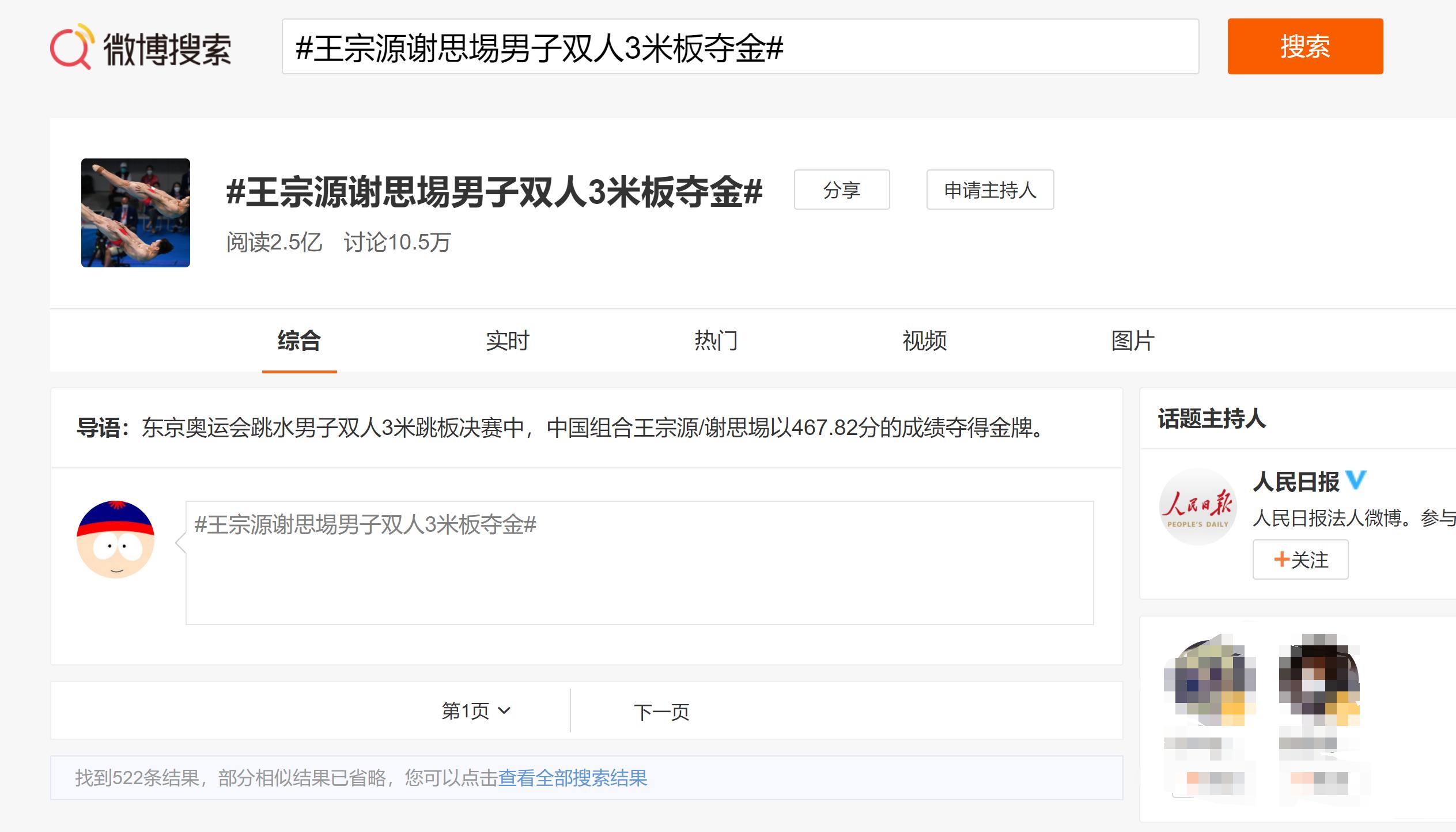Click the blue verified V badge

tap(1356, 479)
